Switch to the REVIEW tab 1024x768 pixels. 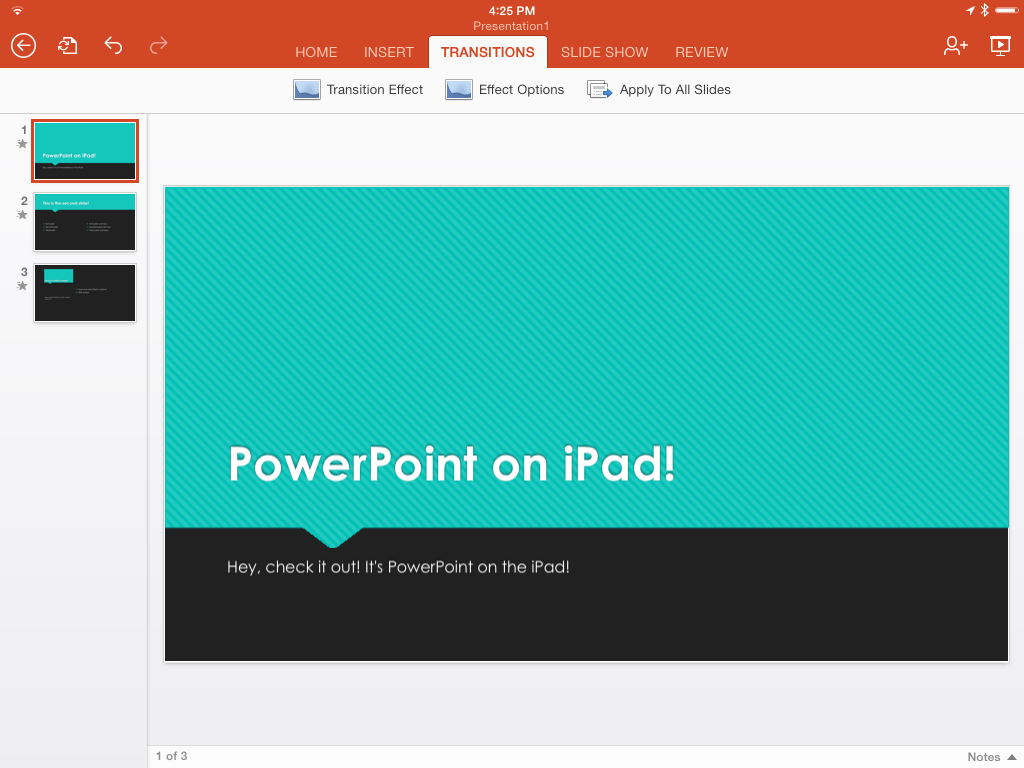point(701,52)
